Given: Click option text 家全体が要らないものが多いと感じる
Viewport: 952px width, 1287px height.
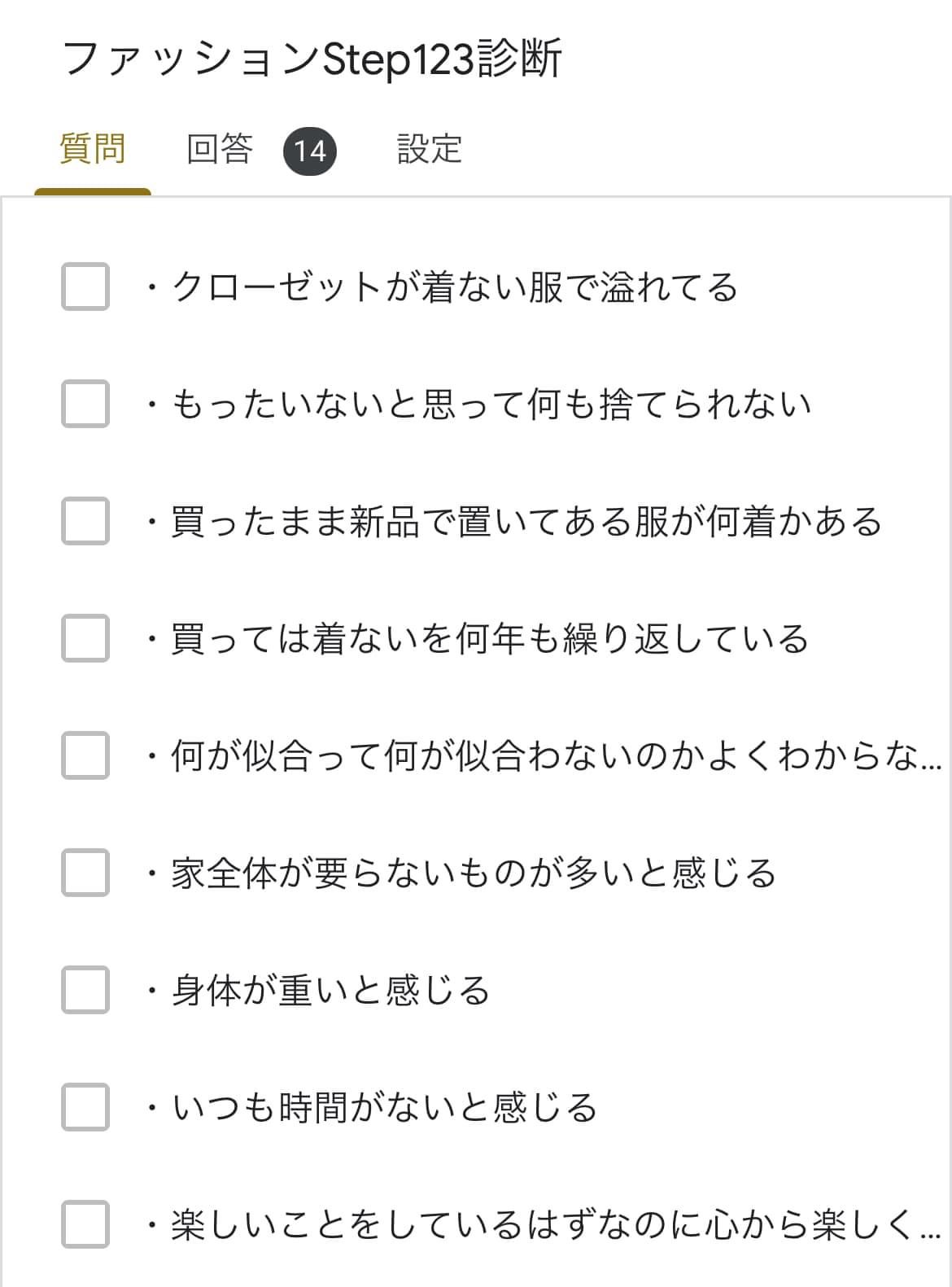Looking at the screenshot, I should pos(474,873).
